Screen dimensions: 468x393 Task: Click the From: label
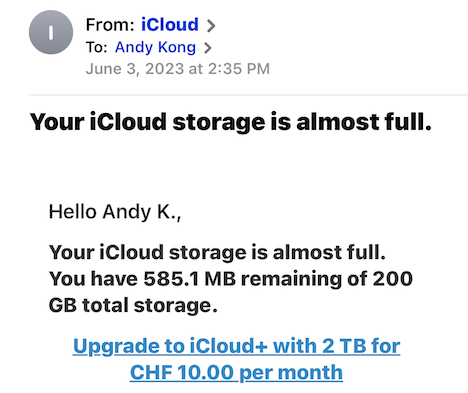[110, 25]
